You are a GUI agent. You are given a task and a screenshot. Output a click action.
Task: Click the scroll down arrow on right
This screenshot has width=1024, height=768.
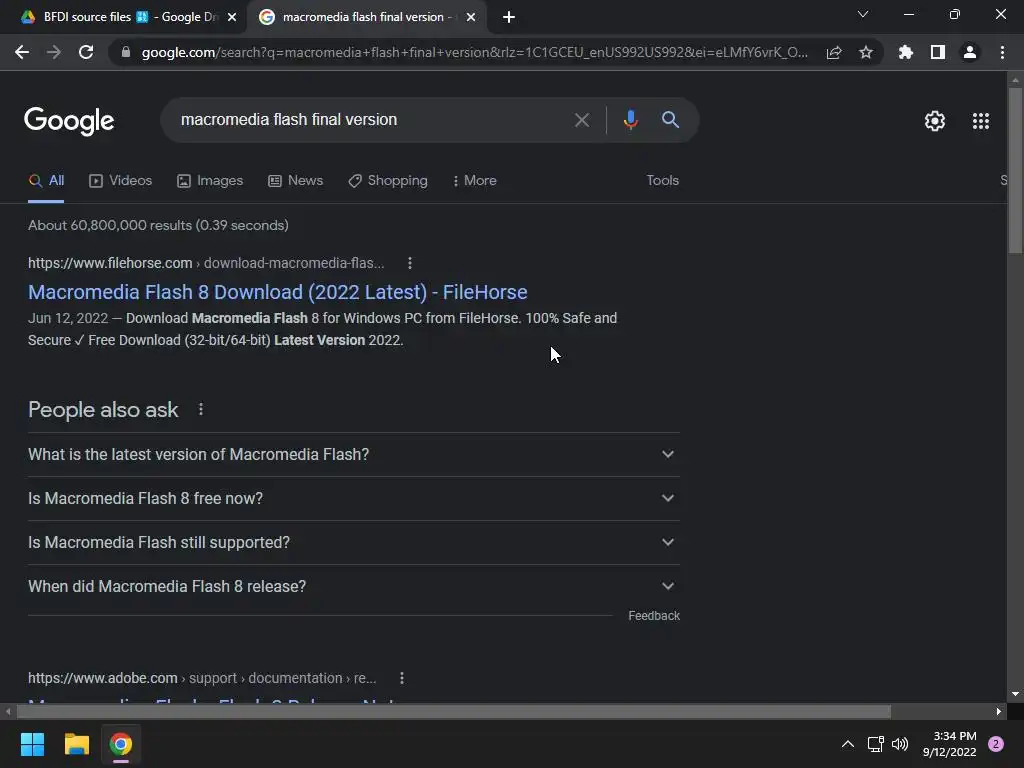coord(1015,694)
